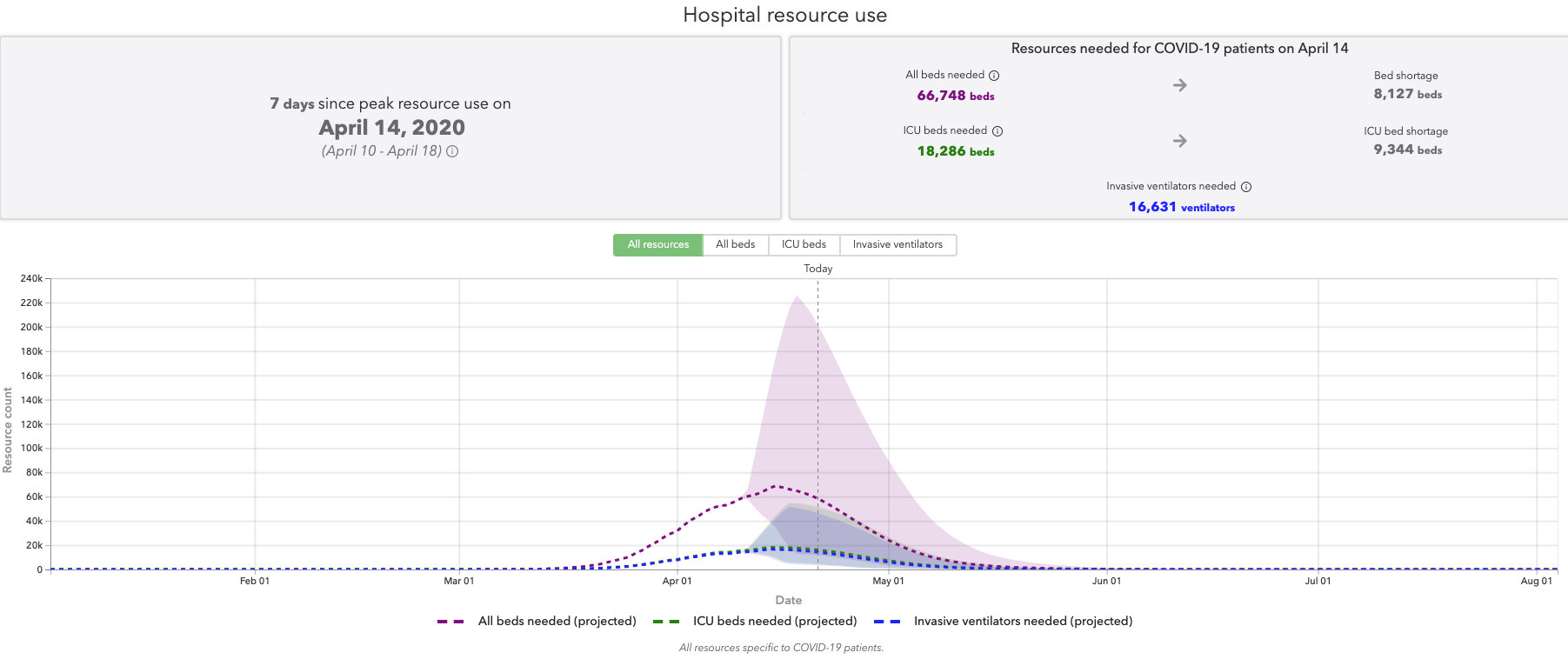Click the Apr 01 date axis label
This screenshot has height=659, width=1568.
pyautogui.click(x=677, y=581)
